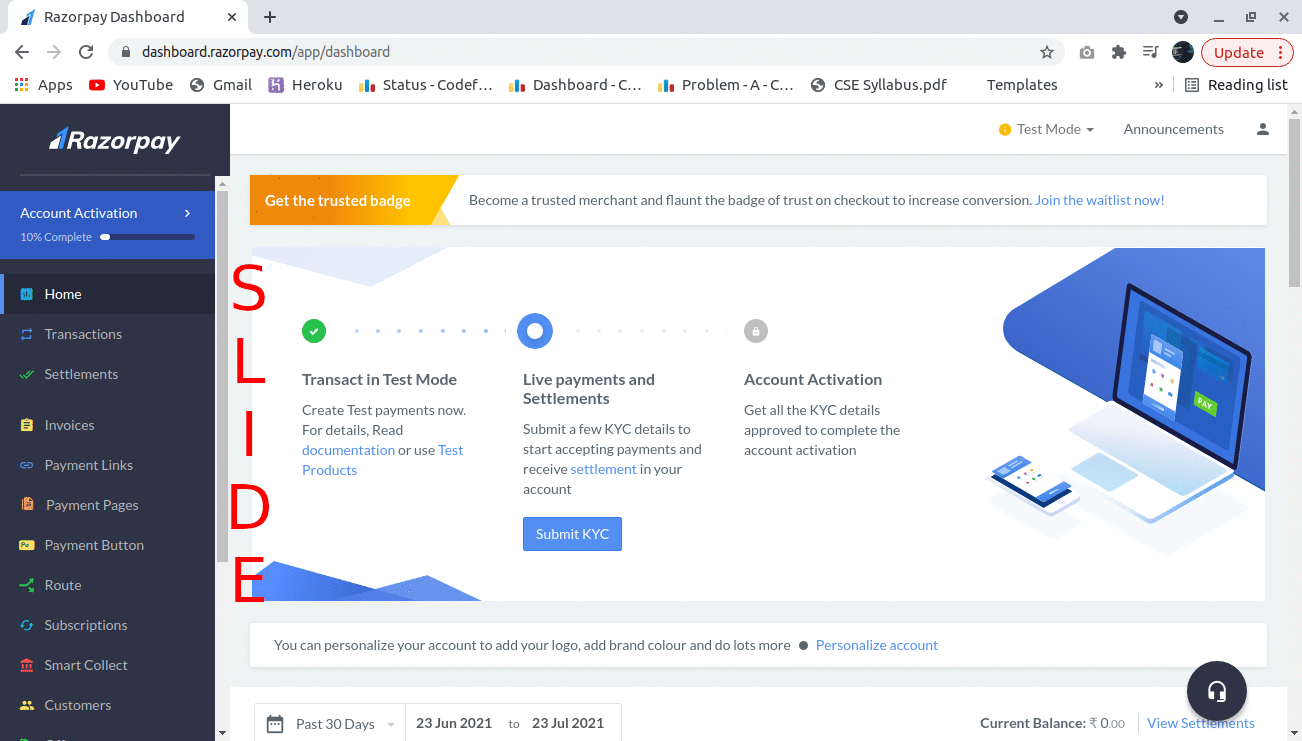The width and height of the screenshot is (1302, 741).
Task: Click the 23 Jul 2021 end date
Action: pyautogui.click(x=568, y=723)
